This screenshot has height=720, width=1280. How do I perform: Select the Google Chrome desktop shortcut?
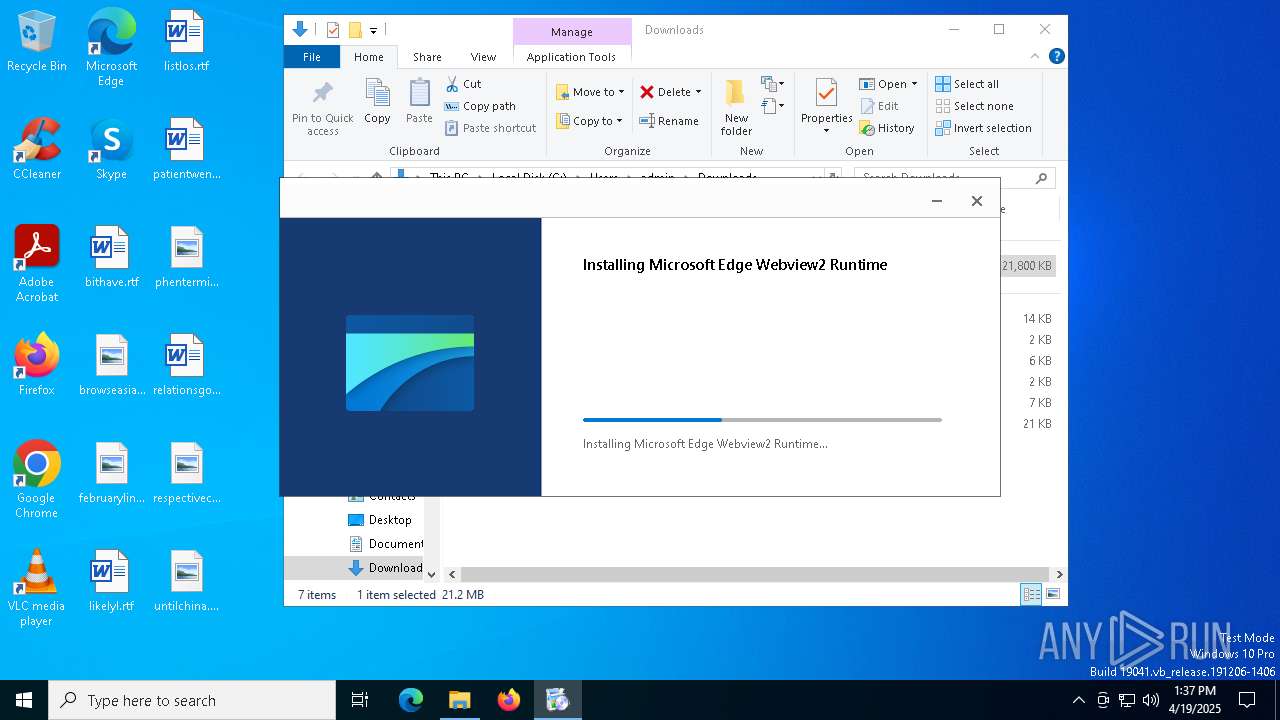[x=37, y=480]
